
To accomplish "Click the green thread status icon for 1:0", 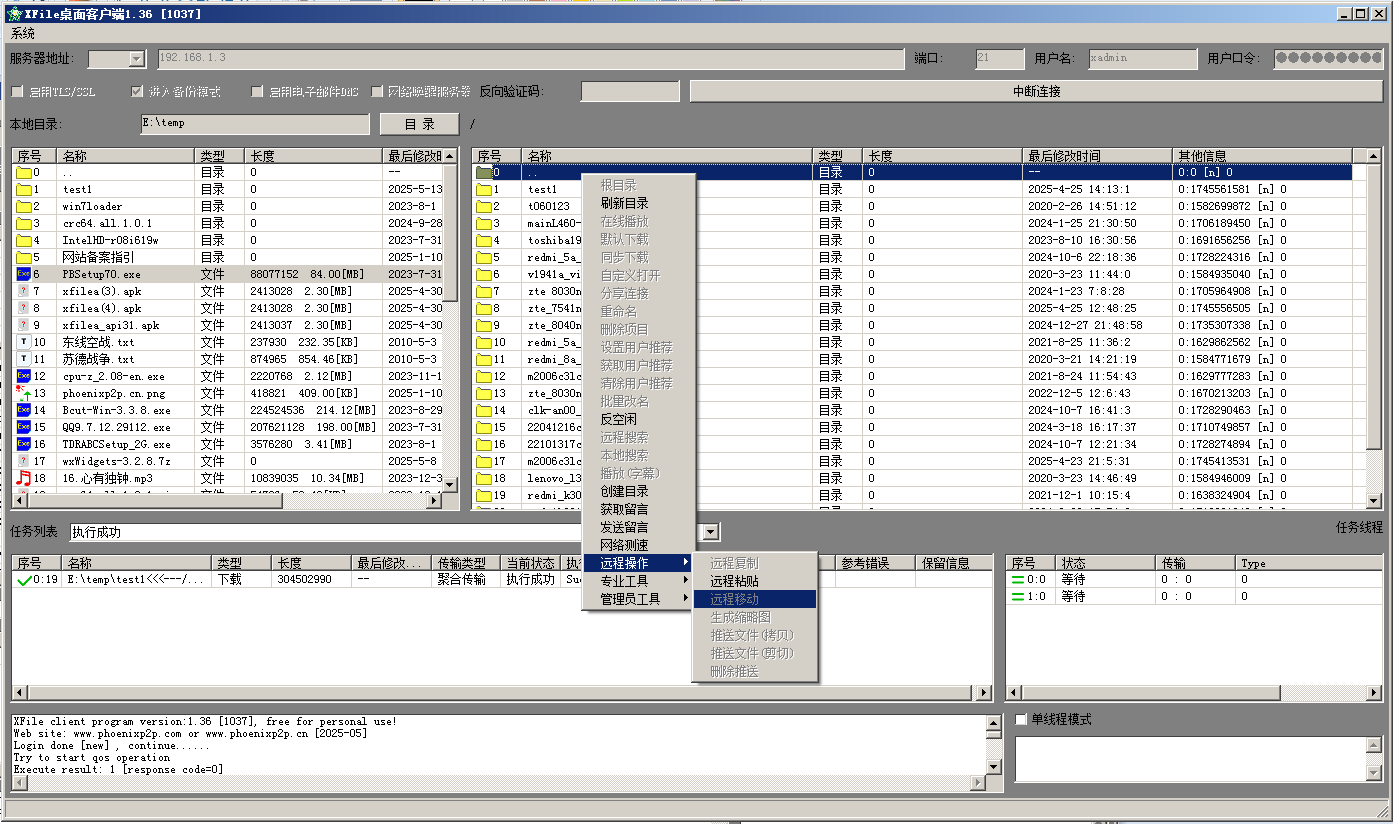I will tap(1019, 596).
